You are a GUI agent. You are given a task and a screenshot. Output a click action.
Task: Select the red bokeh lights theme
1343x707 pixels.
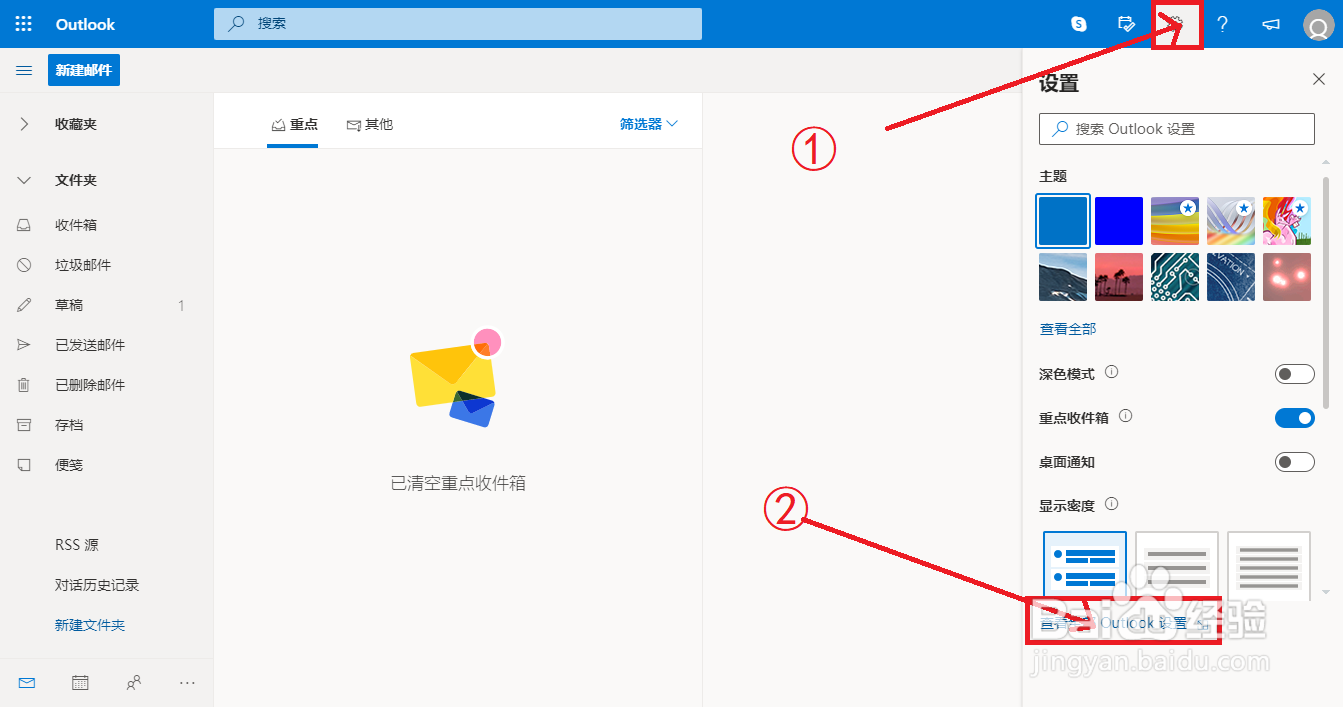point(1287,277)
